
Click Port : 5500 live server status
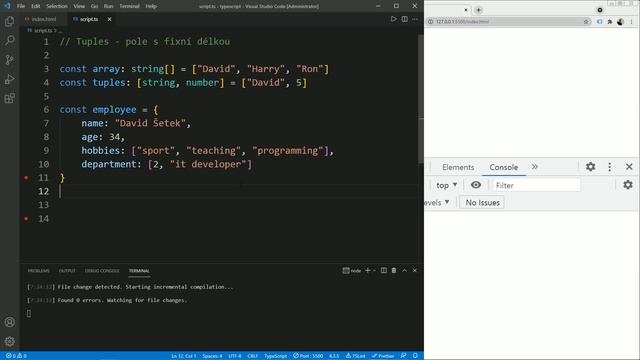coord(308,356)
